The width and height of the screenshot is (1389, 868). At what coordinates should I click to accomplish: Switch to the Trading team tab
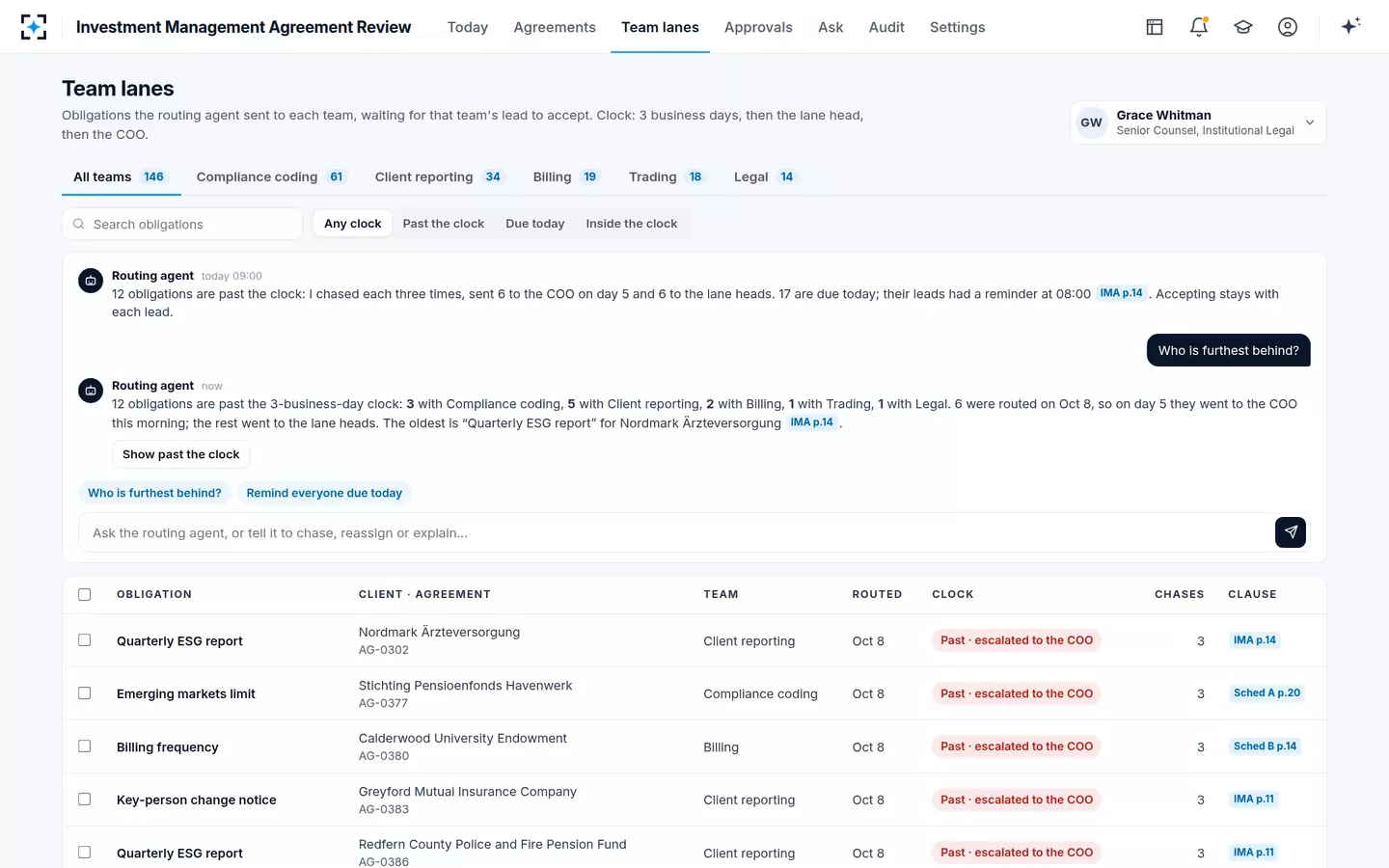click(667, 176)
